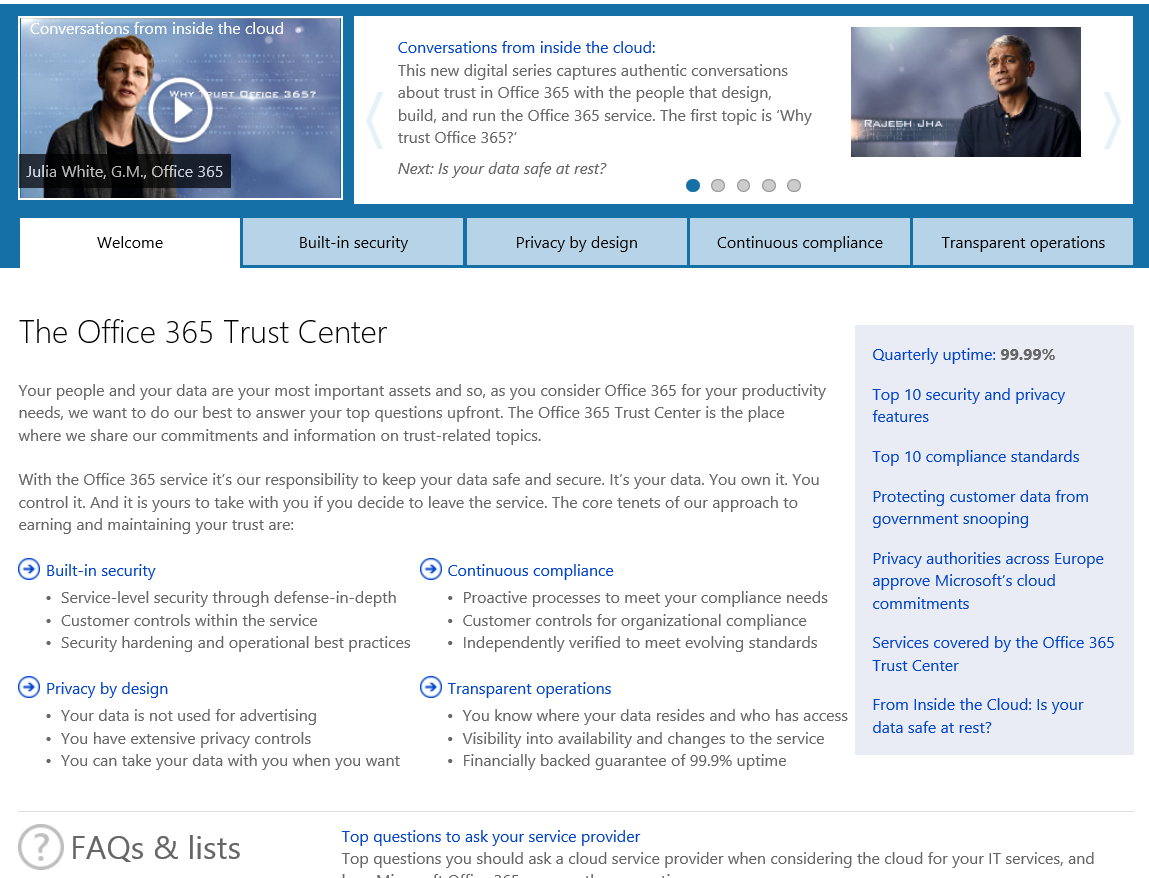Viewport: 1149px width, 878px height.
Task: Open Top 10 security and privacy features
Action: point(968,405)
